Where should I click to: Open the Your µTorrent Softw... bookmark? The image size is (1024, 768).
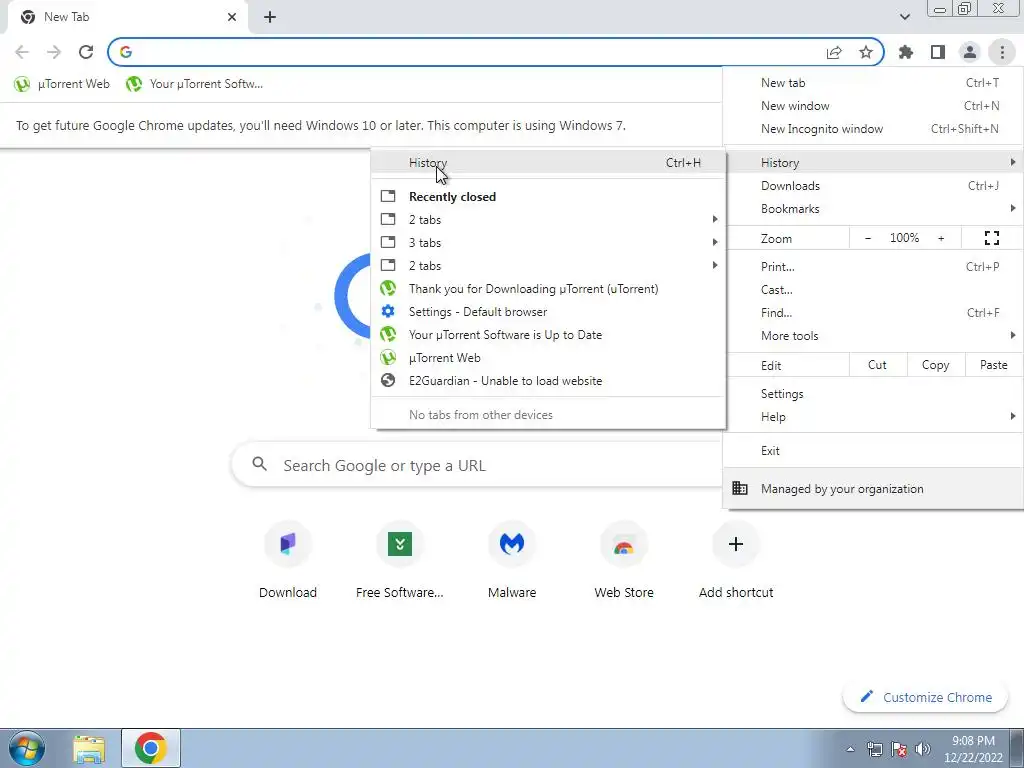tap(195, 84)
